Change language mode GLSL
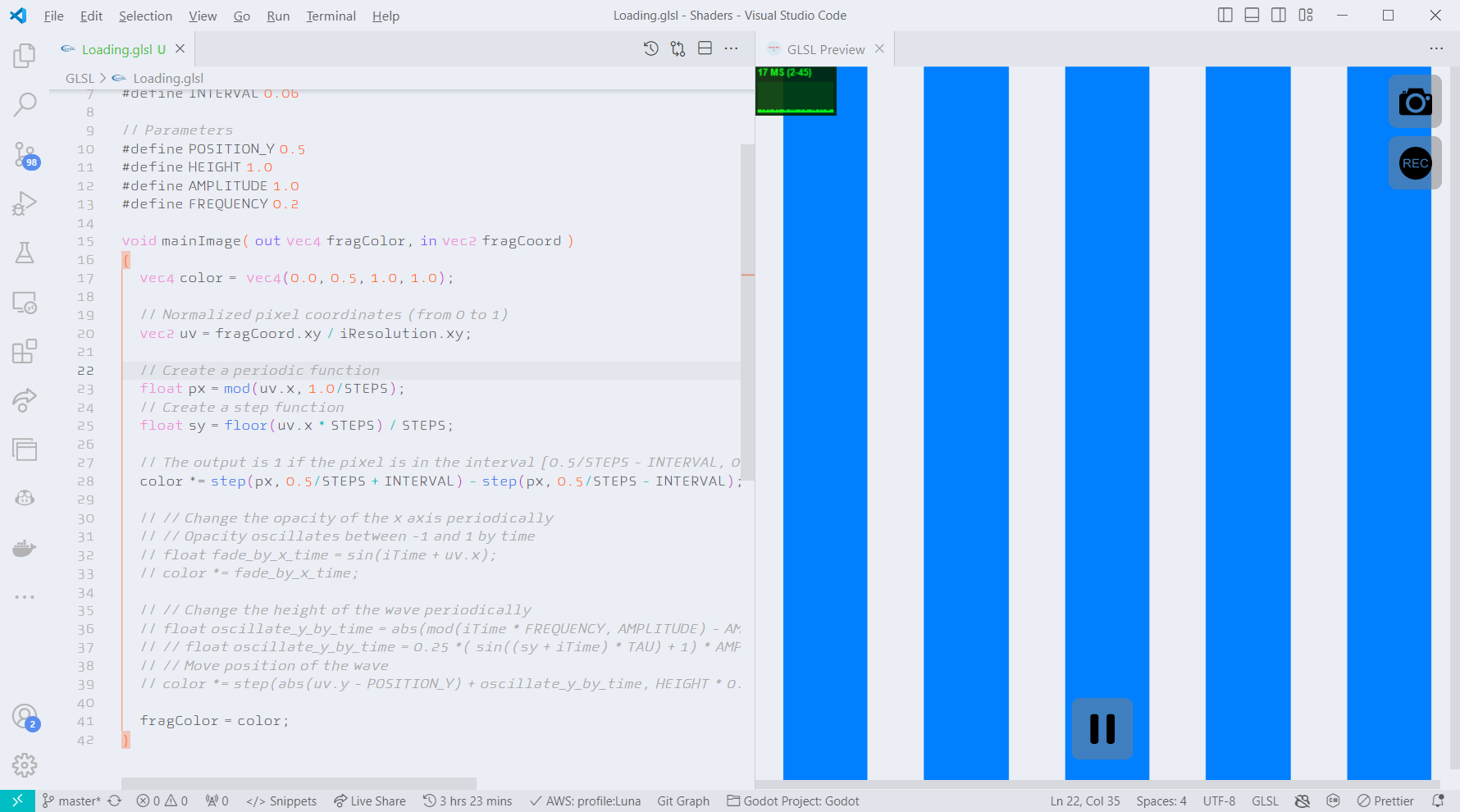This screenshot has width=1460, height=812. pyautogui.click(x=1265, y=801)
